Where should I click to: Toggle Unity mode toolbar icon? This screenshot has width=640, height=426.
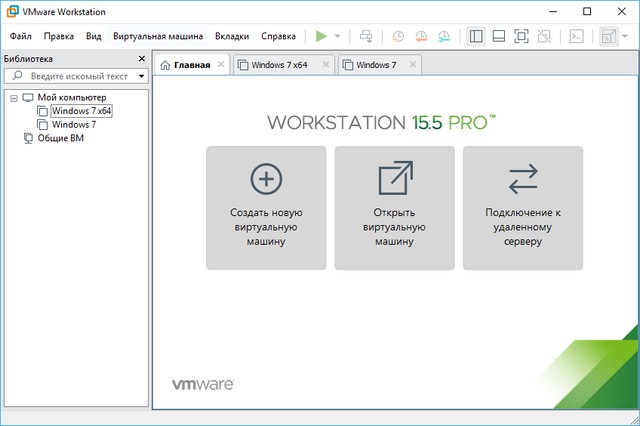point(544,36)
